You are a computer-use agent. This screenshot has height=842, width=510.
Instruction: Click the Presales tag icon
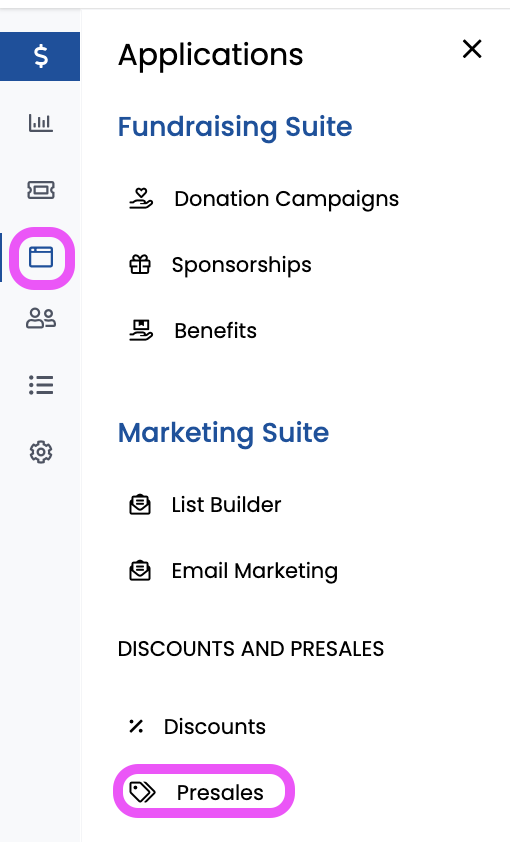tap(143, 792)
